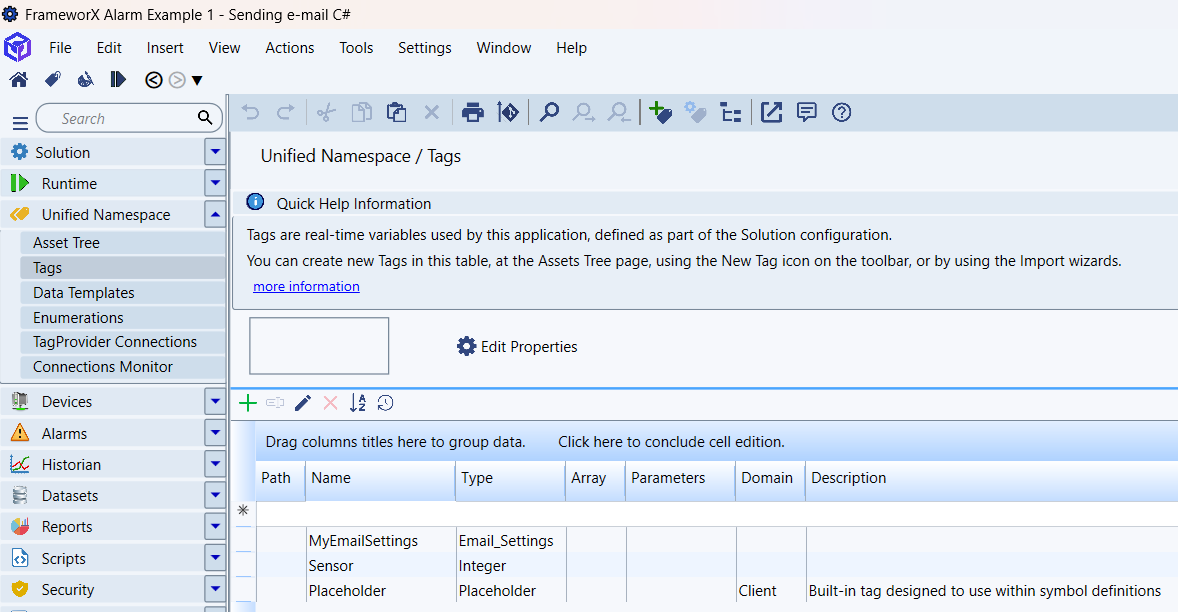Open the Settings menu
Image resolution: width=1178 pixels, height=612 pixels.
click(424, 48)
